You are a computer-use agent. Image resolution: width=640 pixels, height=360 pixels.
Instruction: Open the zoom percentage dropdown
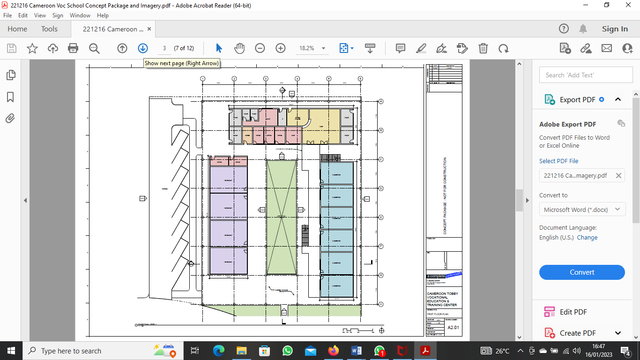point(323,48)
